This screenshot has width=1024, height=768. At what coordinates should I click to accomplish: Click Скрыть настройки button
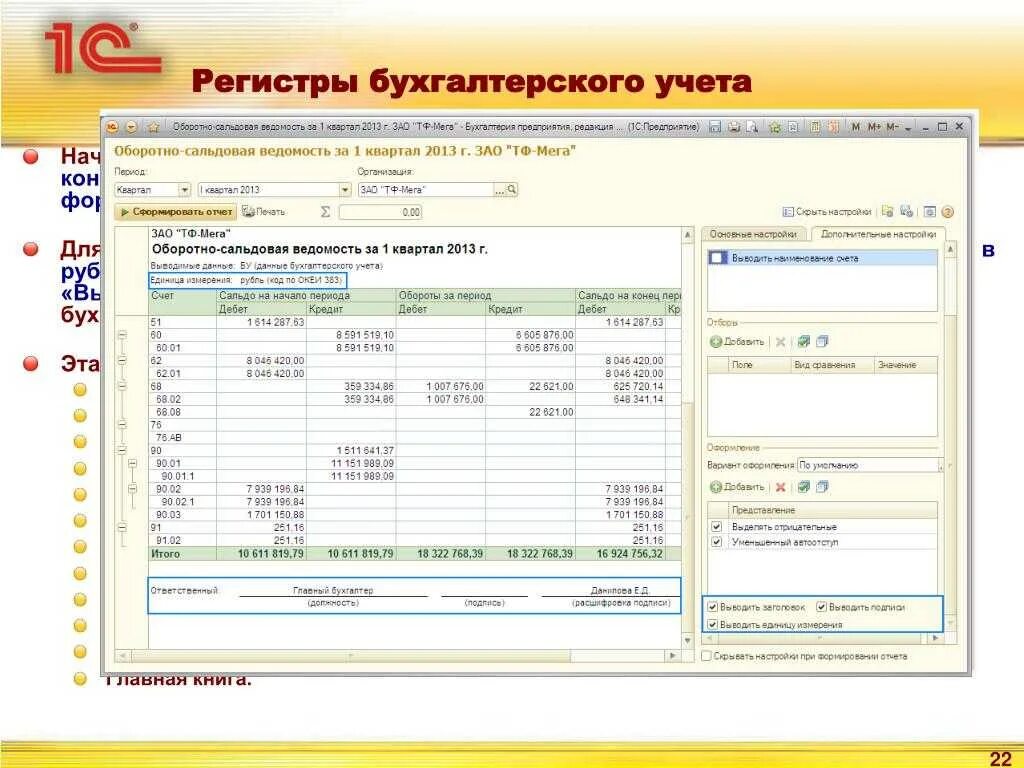(x=827, y=212)
